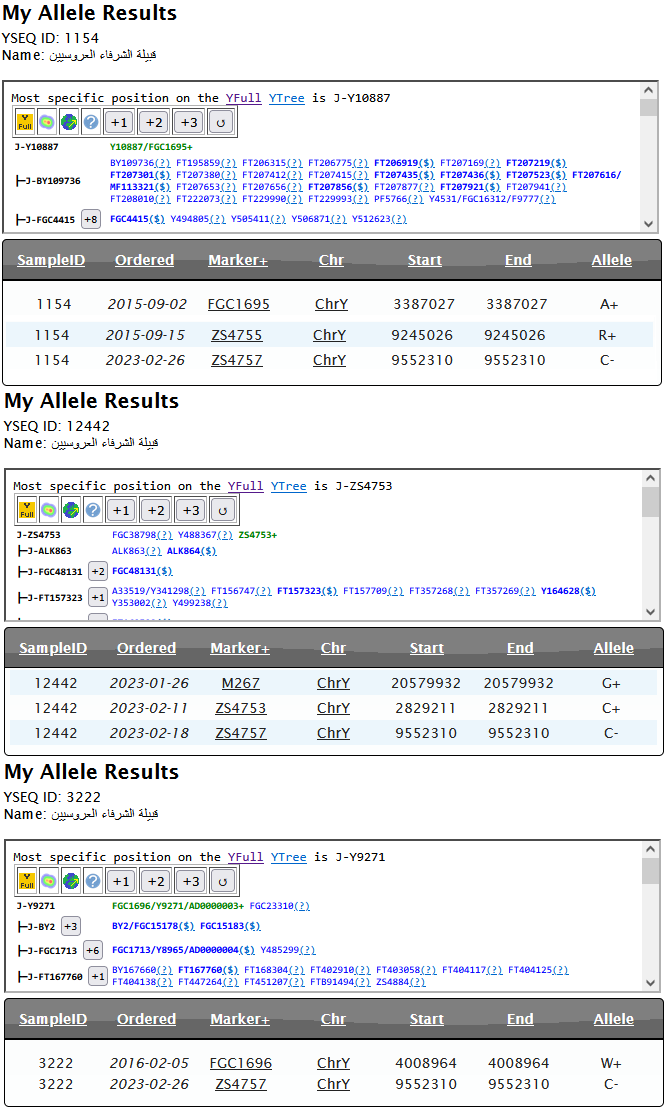Click refresh icon in the J-Y9271 panel toolbar
The image size is (667, 1112).
[x=223, y=882]
